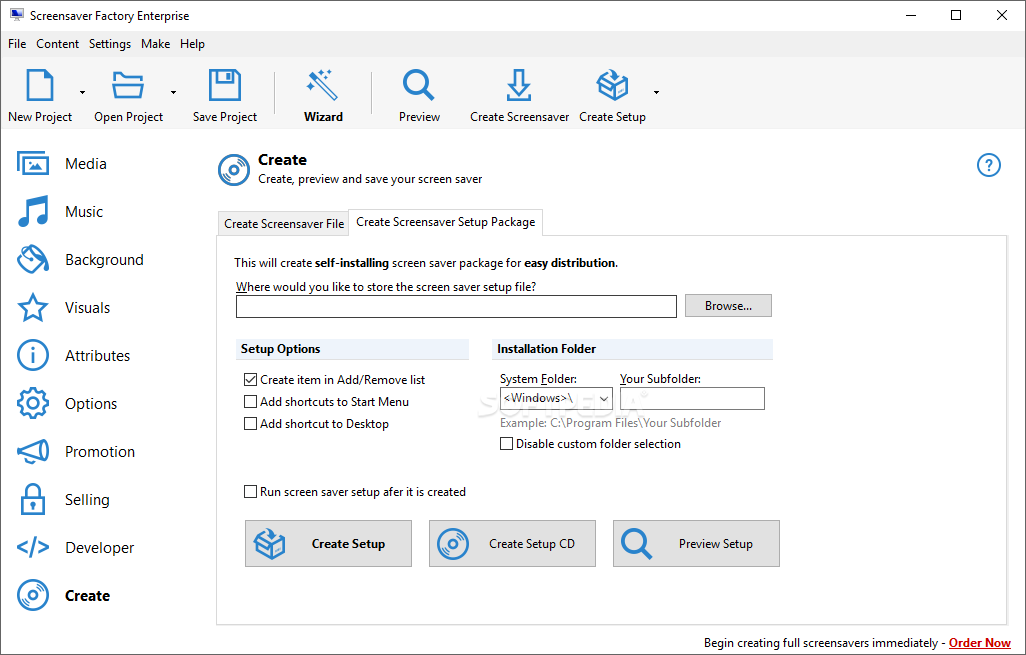Select the Create disc section in sidebar
Image resolution: width=1026 pixels, height=655 pixels.
63,595
